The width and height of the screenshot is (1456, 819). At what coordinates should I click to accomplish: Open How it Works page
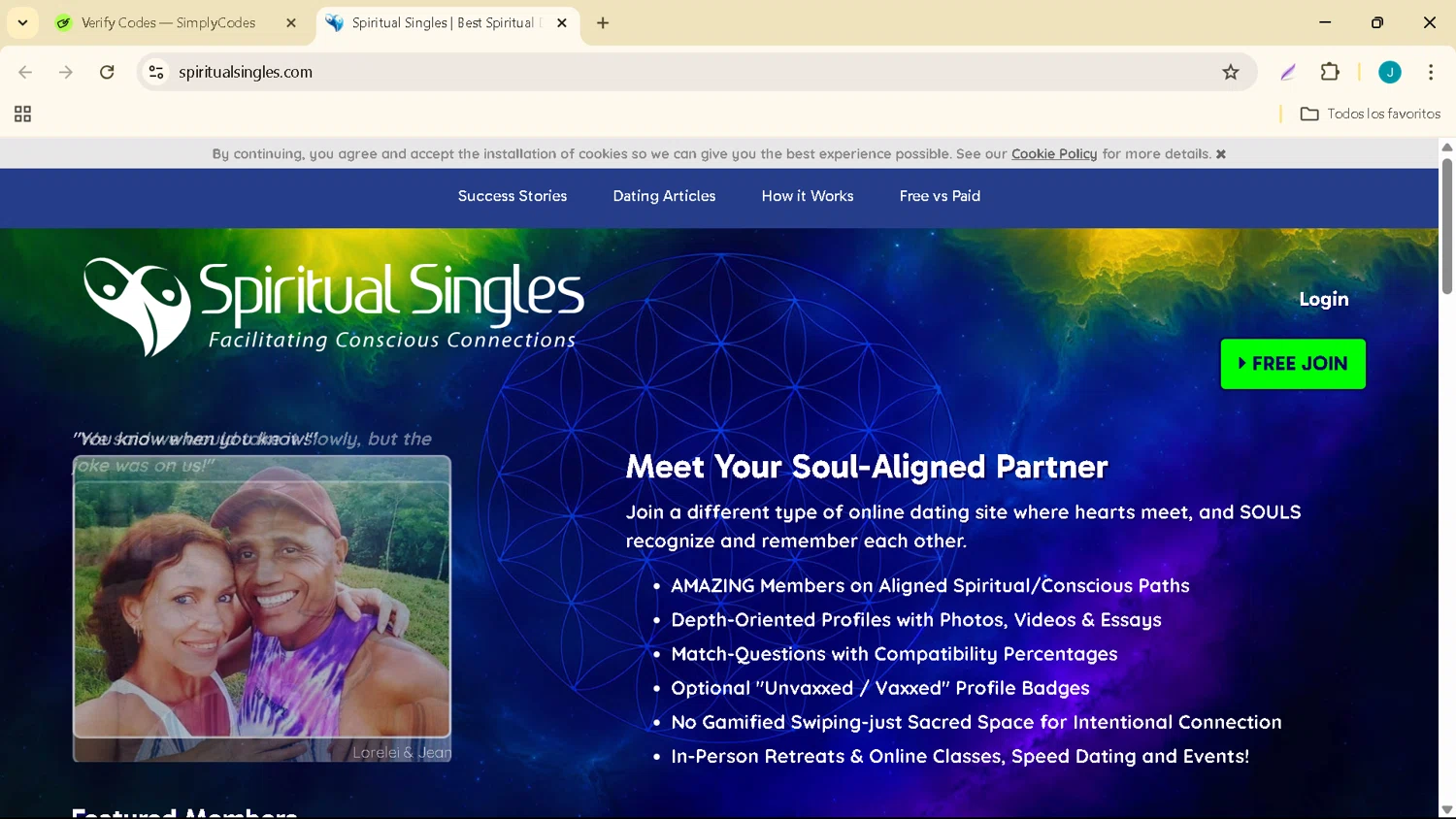[x=808, y=196]
